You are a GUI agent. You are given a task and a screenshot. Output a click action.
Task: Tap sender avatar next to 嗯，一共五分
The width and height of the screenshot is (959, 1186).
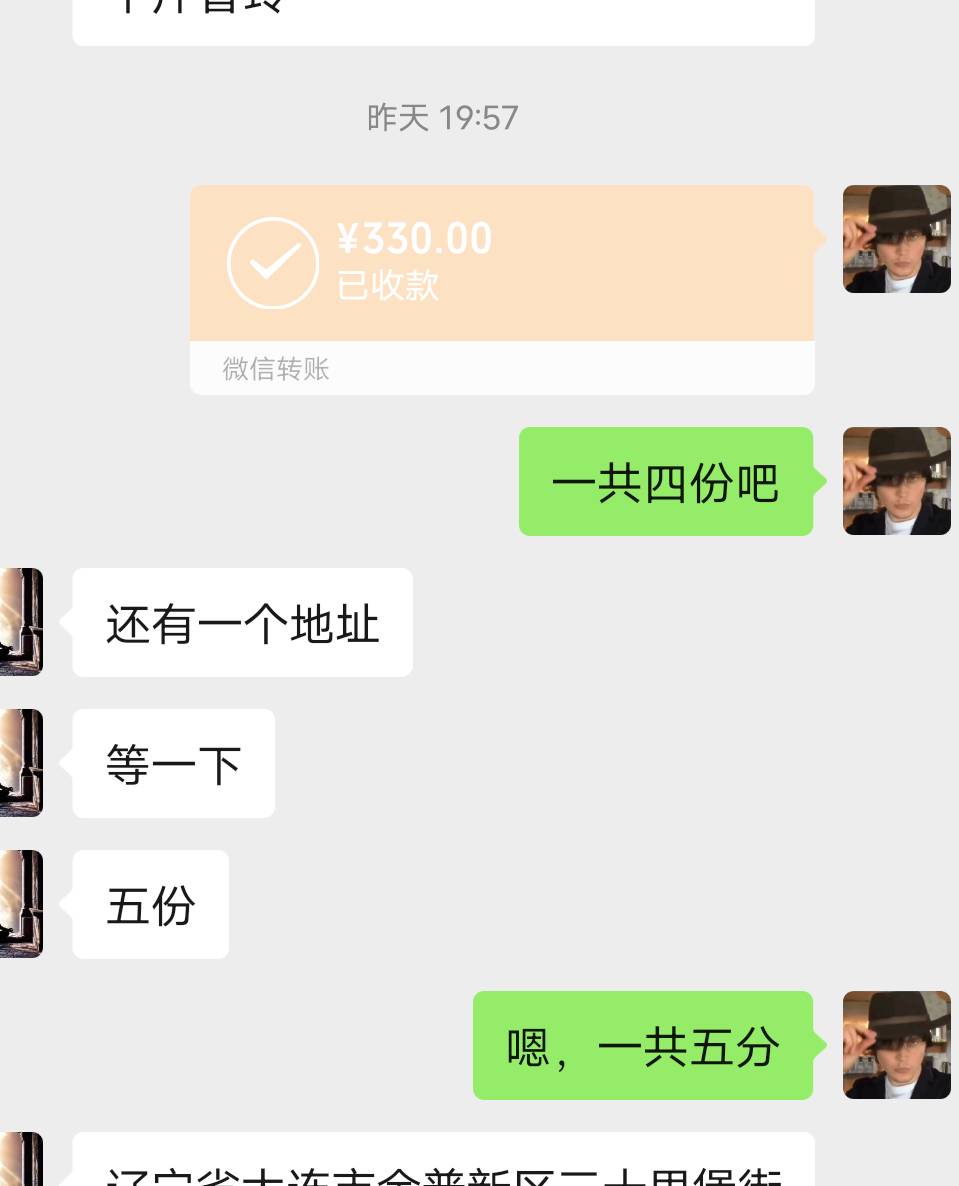point(897,1045)
